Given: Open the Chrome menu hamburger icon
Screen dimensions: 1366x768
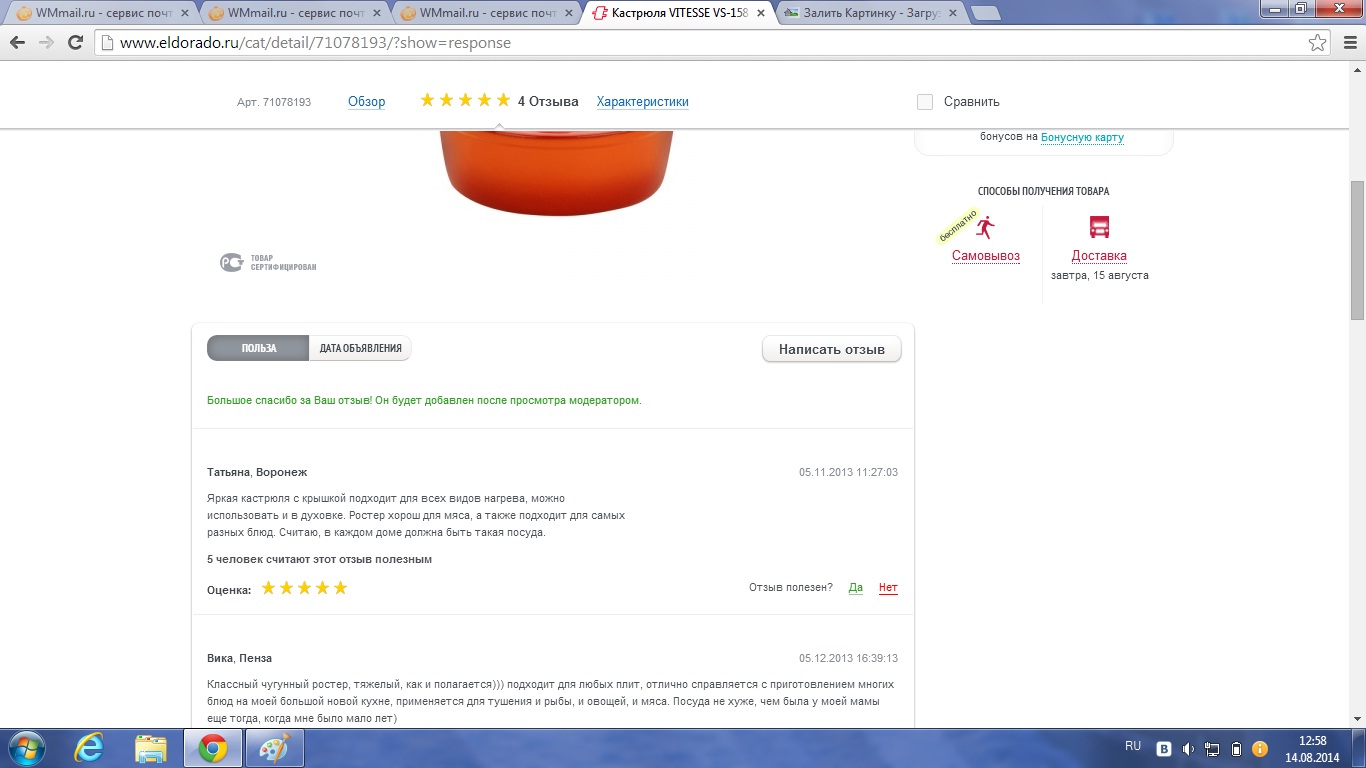Looking at the screenshot, I should [x=1346, y=43].
